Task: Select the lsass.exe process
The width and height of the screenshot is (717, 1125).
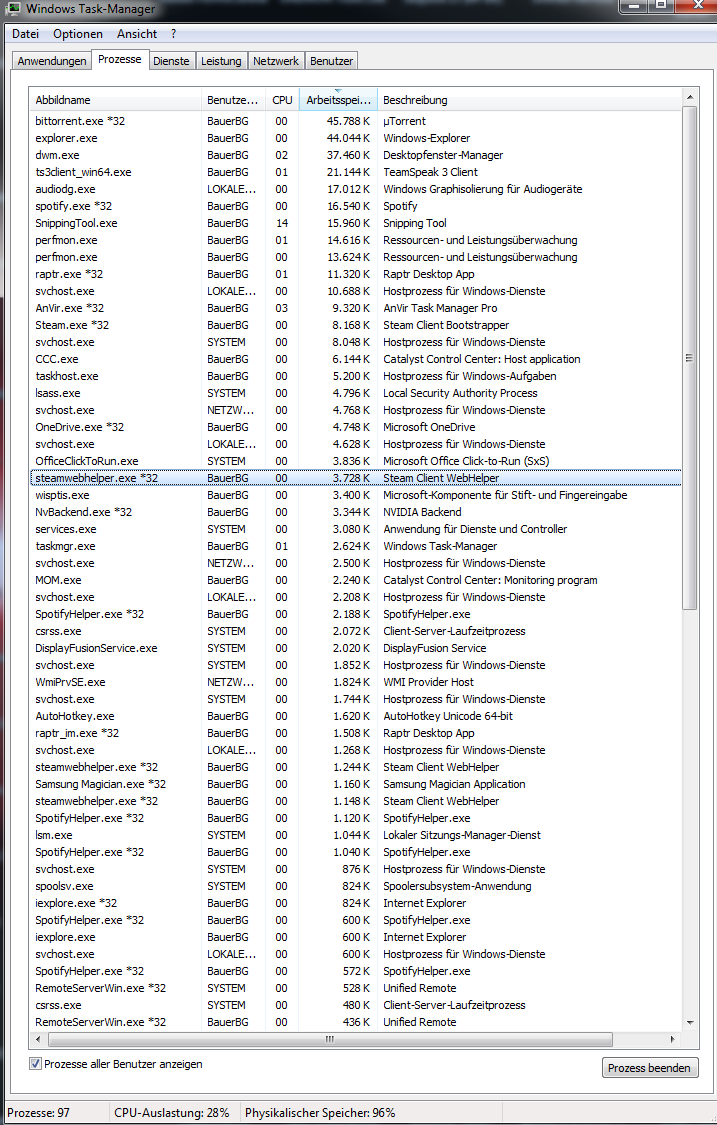Action: click(355, 393)
